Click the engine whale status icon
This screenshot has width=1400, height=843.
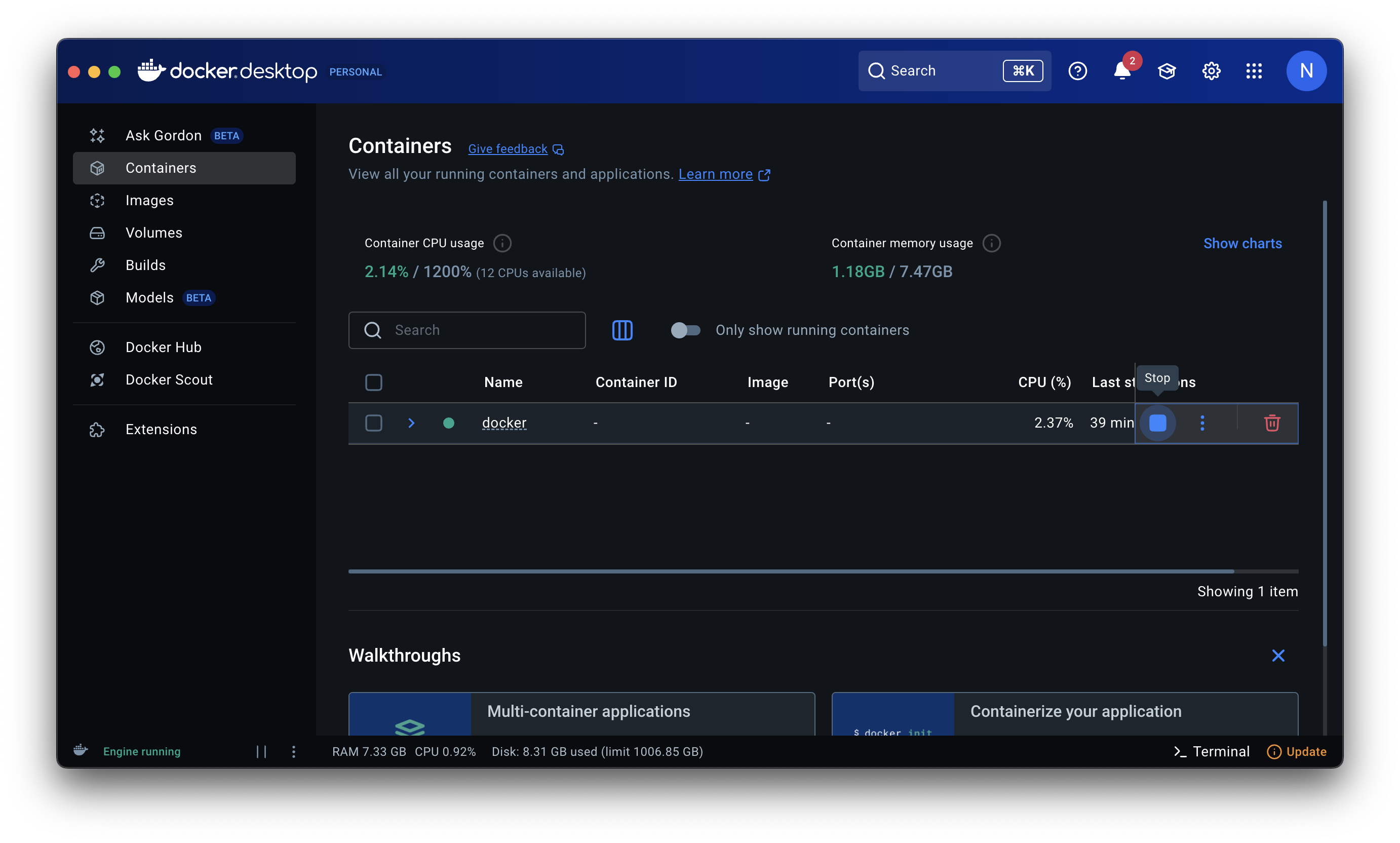coord(81,750)
